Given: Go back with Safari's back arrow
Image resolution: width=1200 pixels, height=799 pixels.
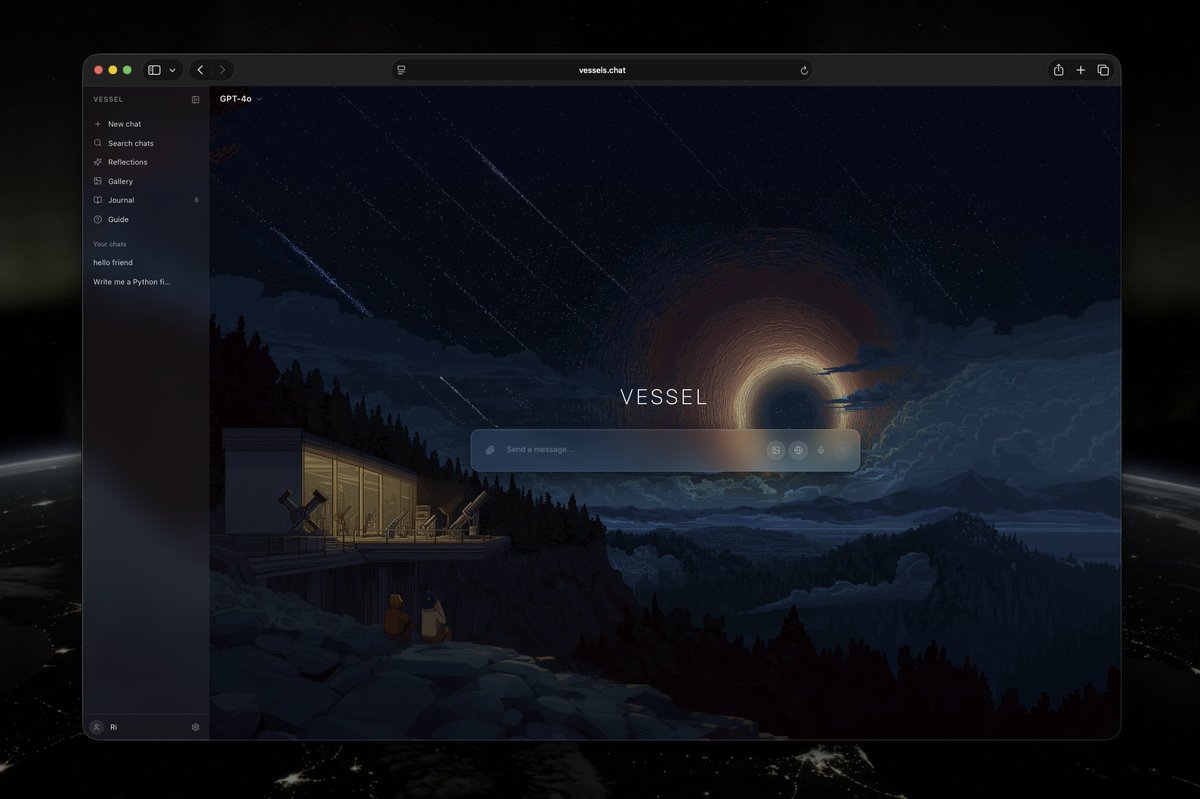Looking at the screenshot, I should click(x=200, y=70).
